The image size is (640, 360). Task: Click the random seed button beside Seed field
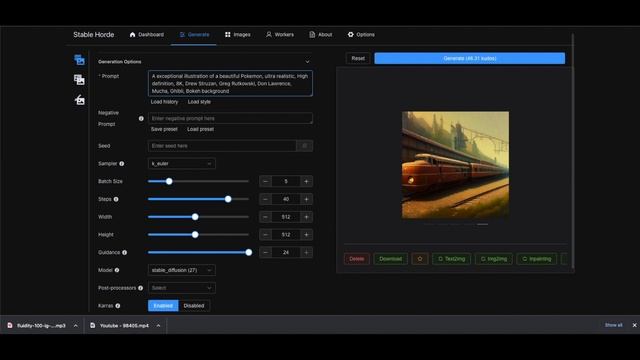click(304, 146)
